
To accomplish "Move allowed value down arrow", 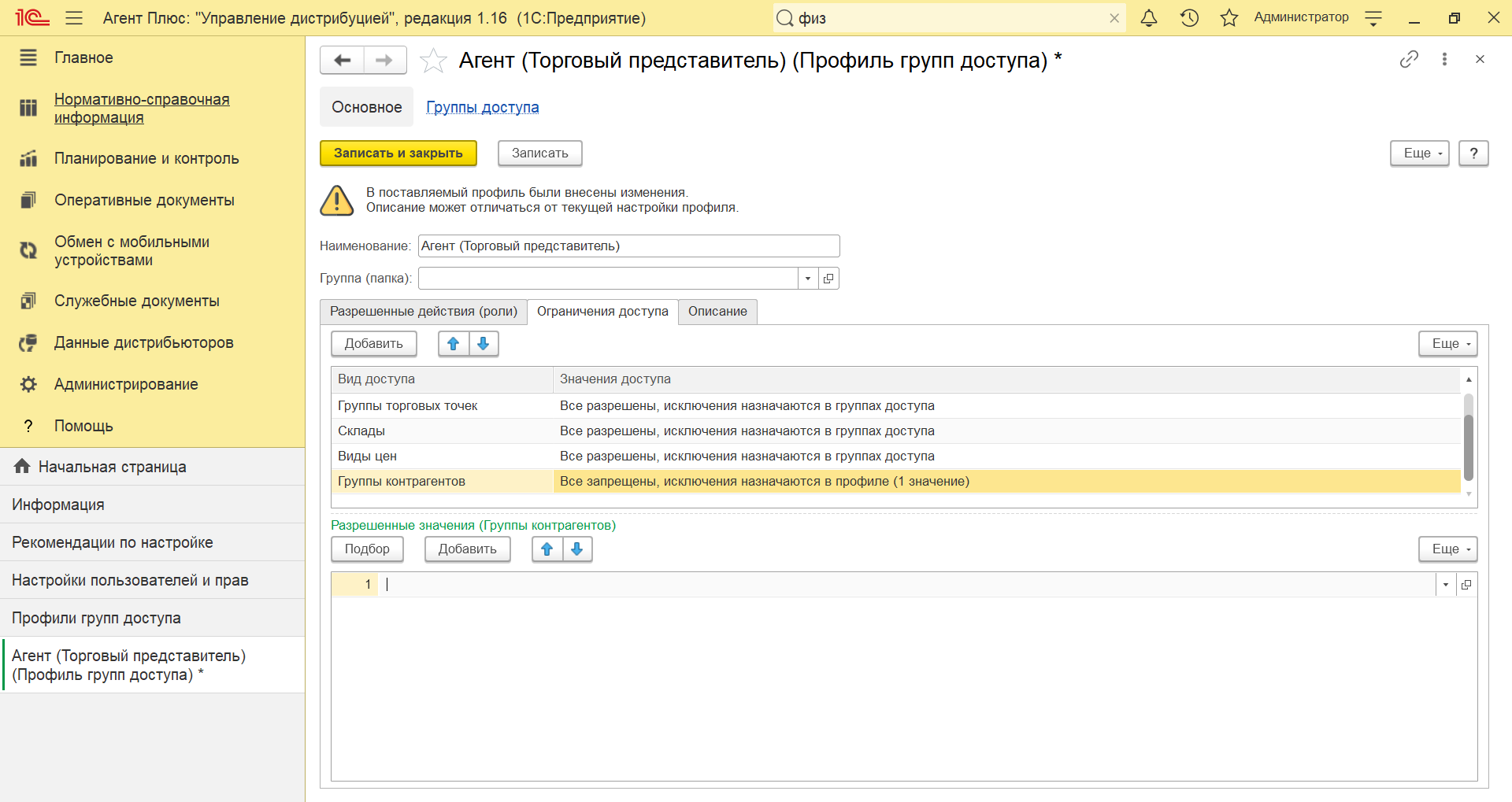I will coord(577,549).
